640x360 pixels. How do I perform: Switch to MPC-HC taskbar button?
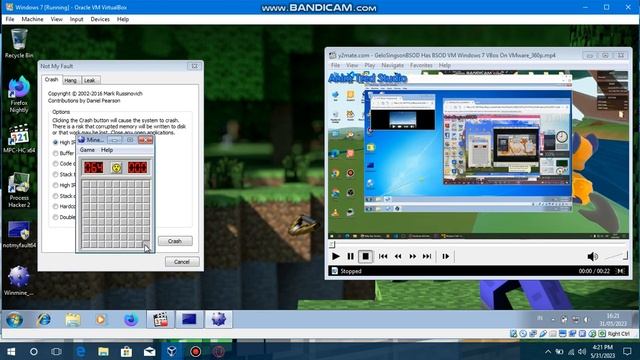[160, 320]
